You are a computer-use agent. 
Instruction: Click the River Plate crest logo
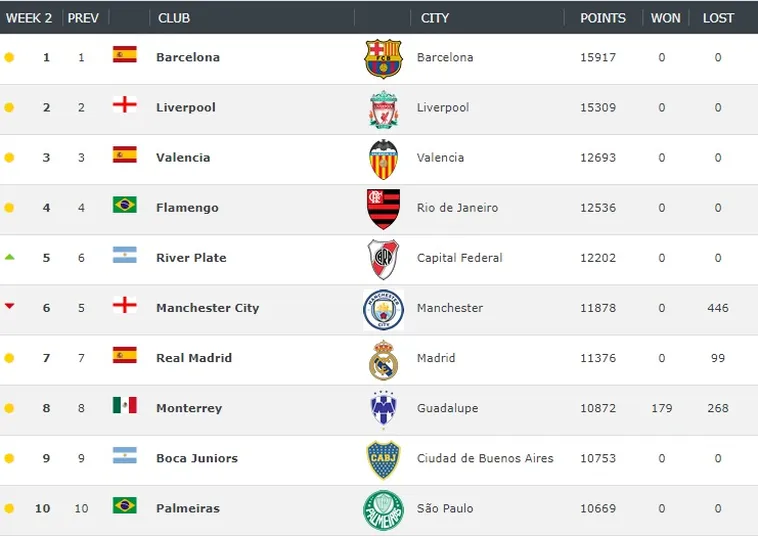(x=383, y=259)
